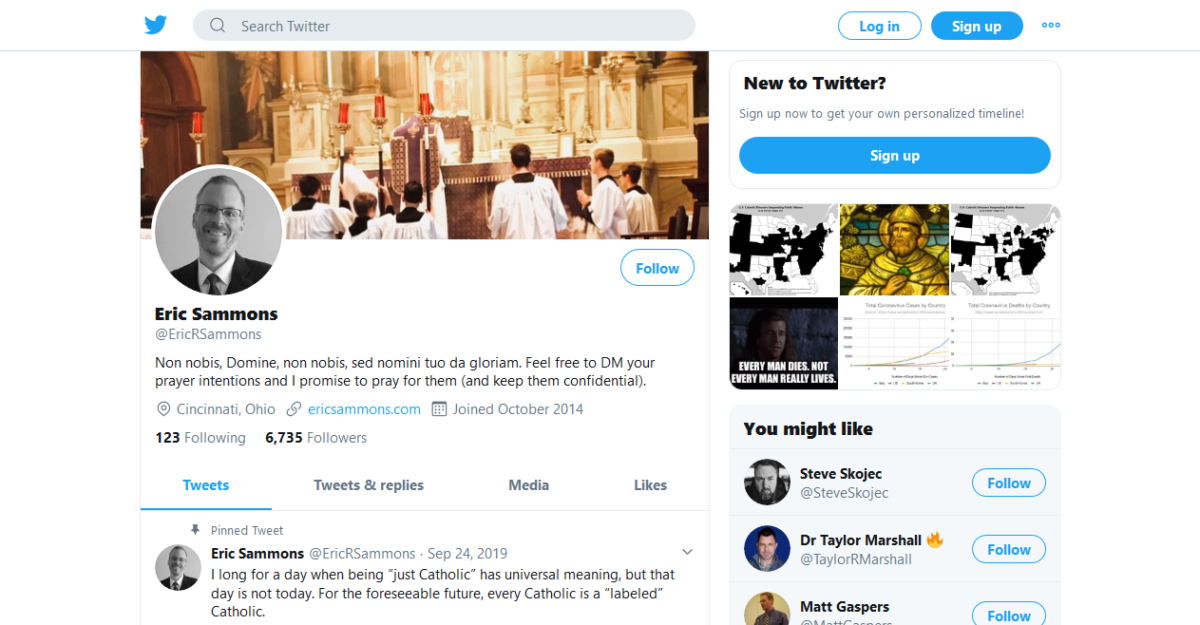1200x625 pixels.
Task: Click the Twitter bird logo
Action: click(155, 26)
